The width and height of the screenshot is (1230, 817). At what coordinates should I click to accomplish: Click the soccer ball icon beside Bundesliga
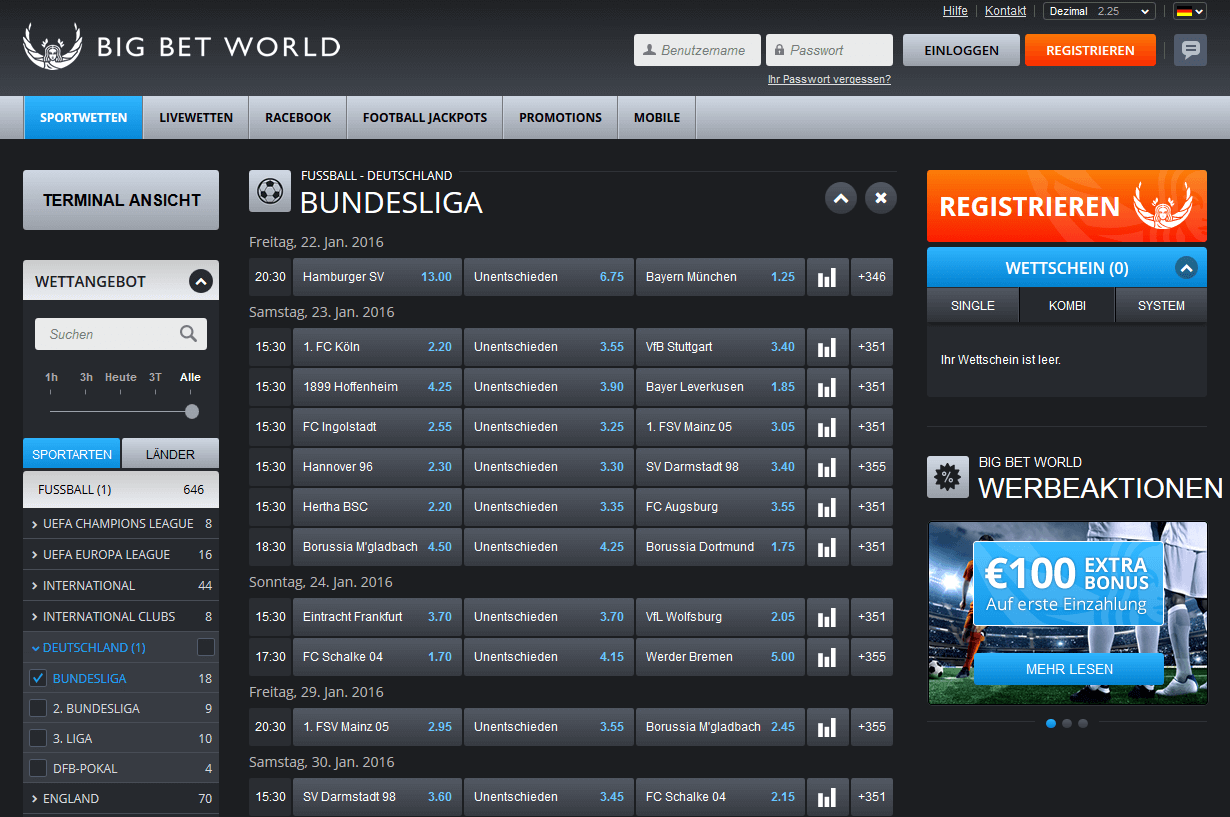coord(270,191)
